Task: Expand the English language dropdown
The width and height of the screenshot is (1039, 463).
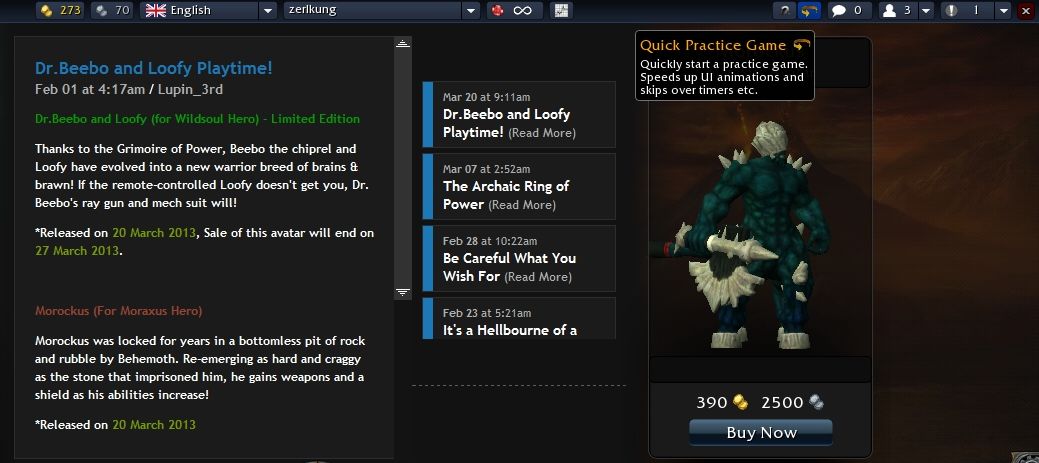Action: (267, 11)
